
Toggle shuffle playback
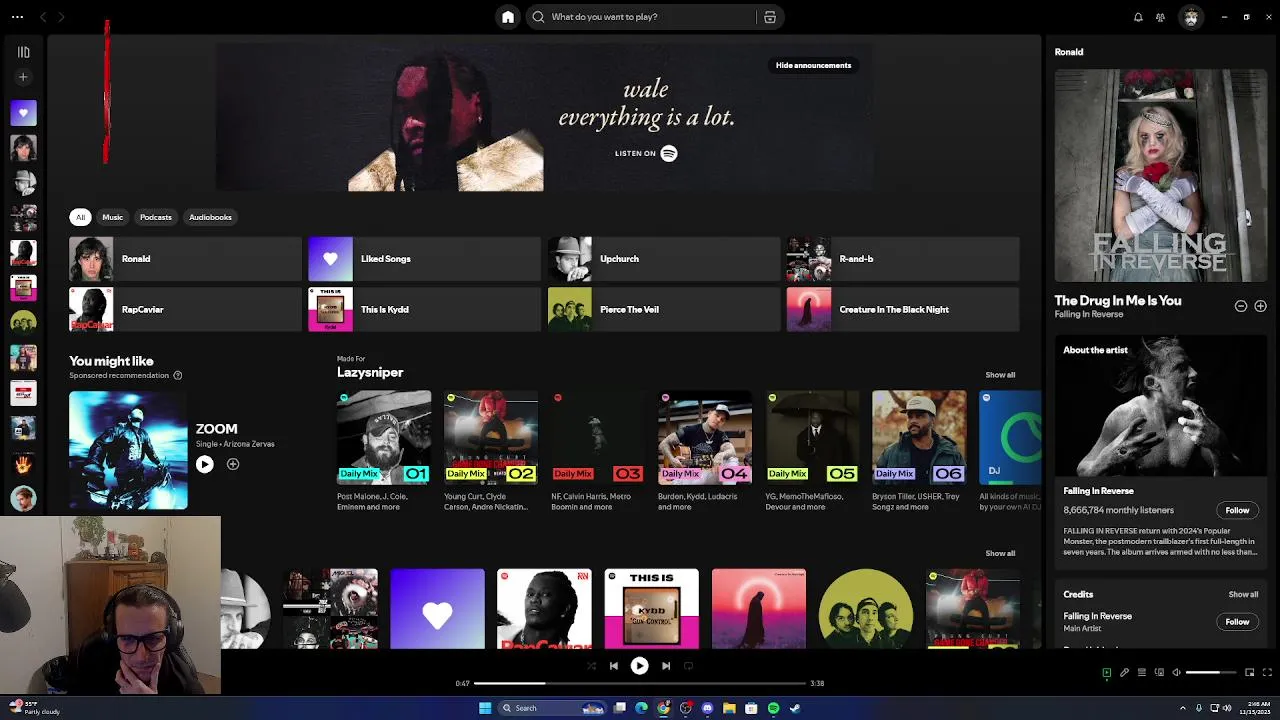pos(591,666)
